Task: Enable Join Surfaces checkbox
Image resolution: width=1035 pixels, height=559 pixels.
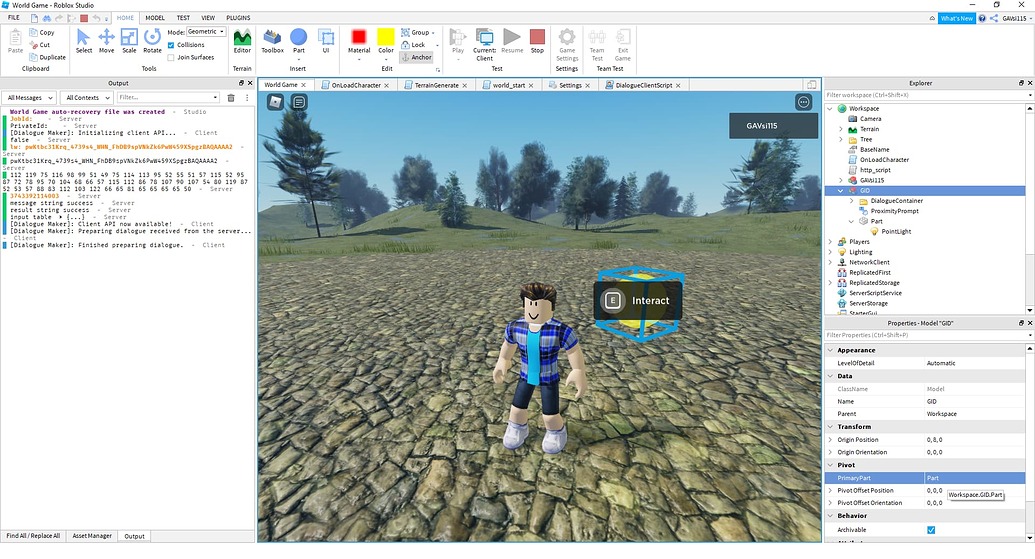Action: [x=171, y=57]
